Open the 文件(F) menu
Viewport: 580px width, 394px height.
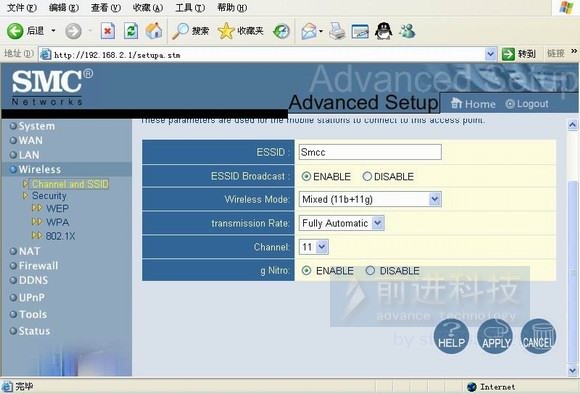coord(22,7)
